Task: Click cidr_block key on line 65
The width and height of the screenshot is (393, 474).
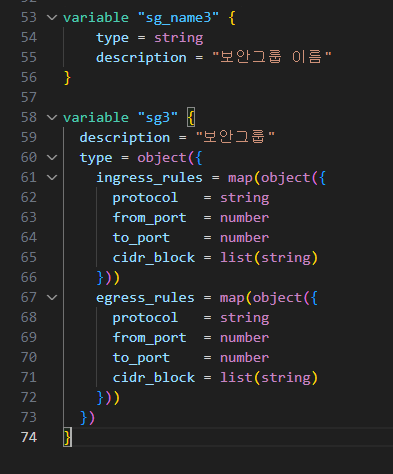Action: click(154, 258)
